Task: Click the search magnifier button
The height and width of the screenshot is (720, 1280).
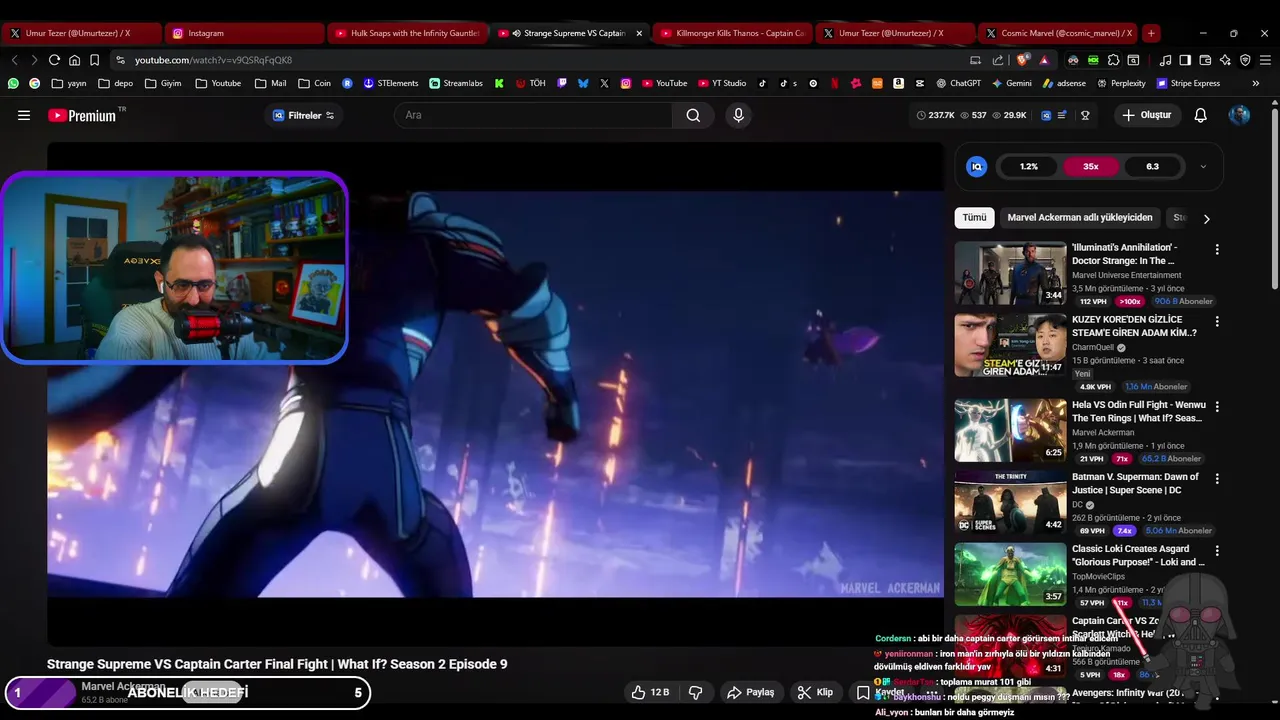Action: [693, 115]
